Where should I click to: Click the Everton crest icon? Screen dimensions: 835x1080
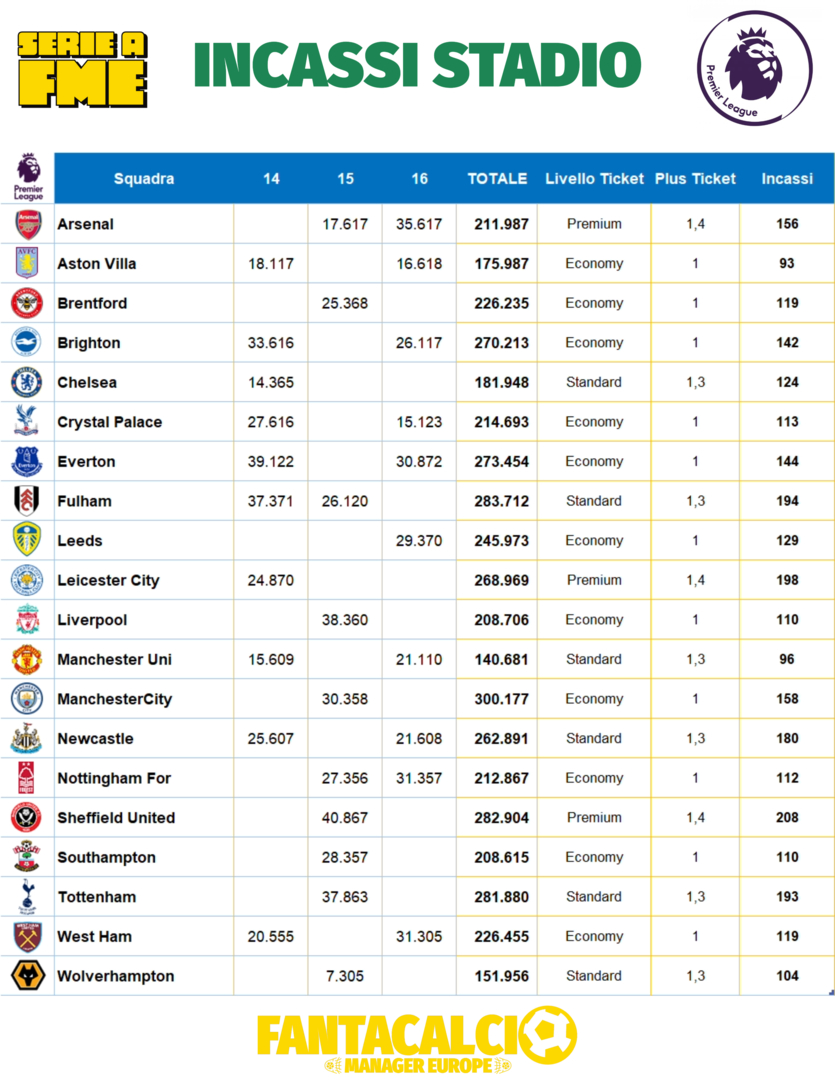click(x=27, y=461)
